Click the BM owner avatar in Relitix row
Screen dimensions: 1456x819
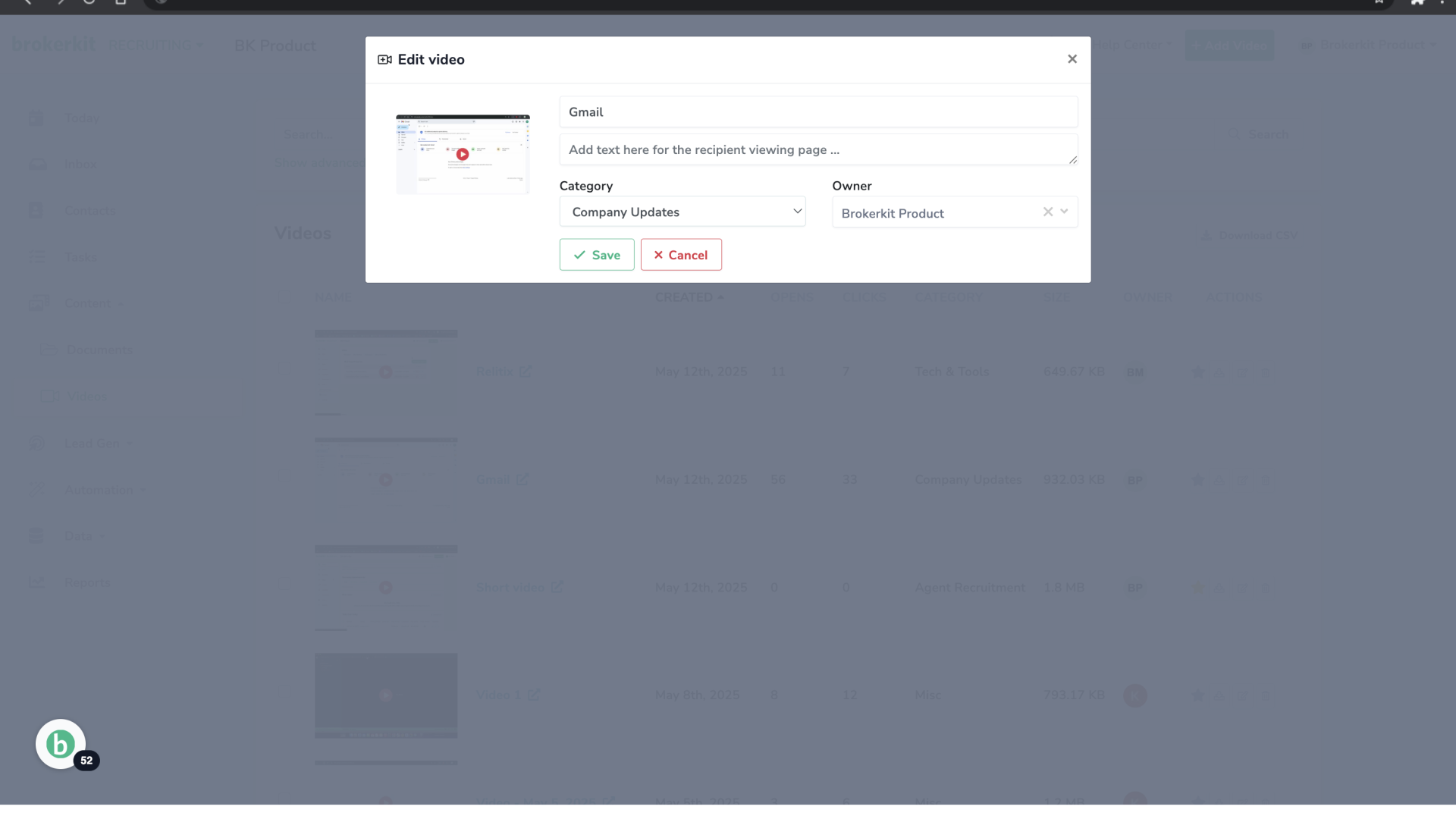[1134, 372]
